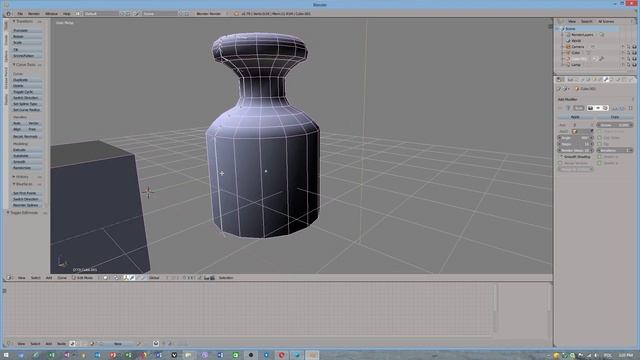Image resolution: width=640 pixels, height=360 pixels.
Task: Click the Info editor type icon
Action: click(x=8, y=13)
